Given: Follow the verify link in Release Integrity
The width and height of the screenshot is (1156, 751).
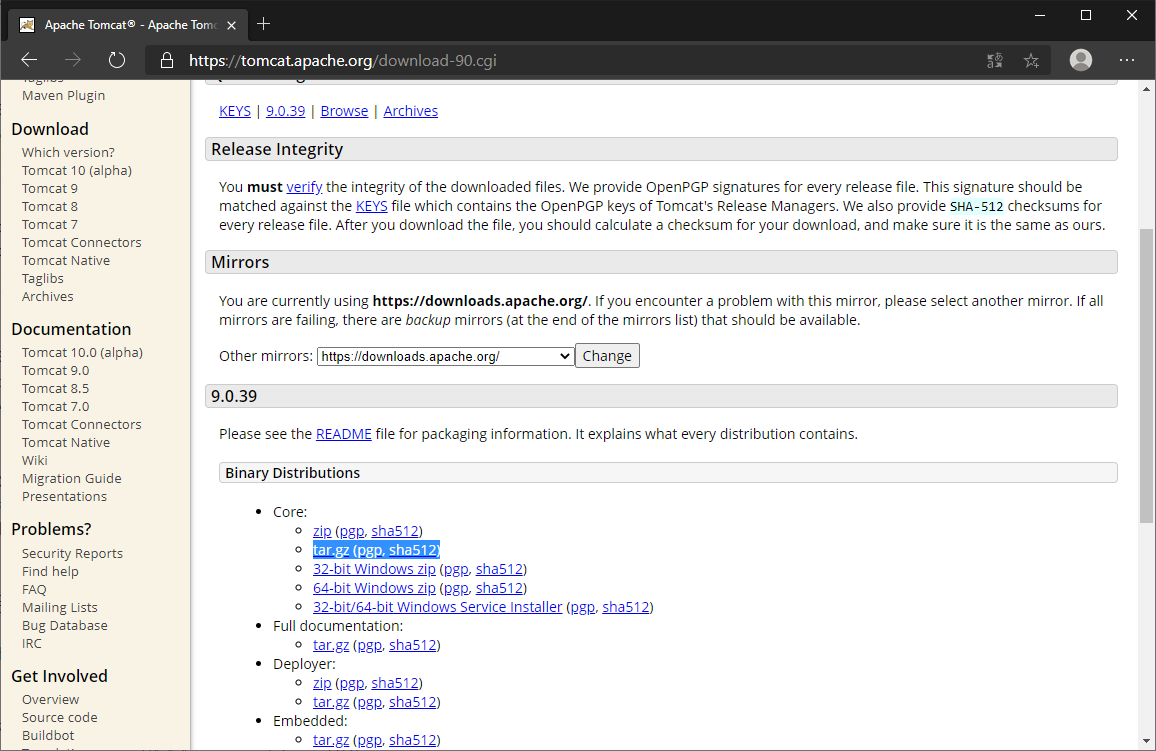Looking at the screenshot, I should click(304, 187).
